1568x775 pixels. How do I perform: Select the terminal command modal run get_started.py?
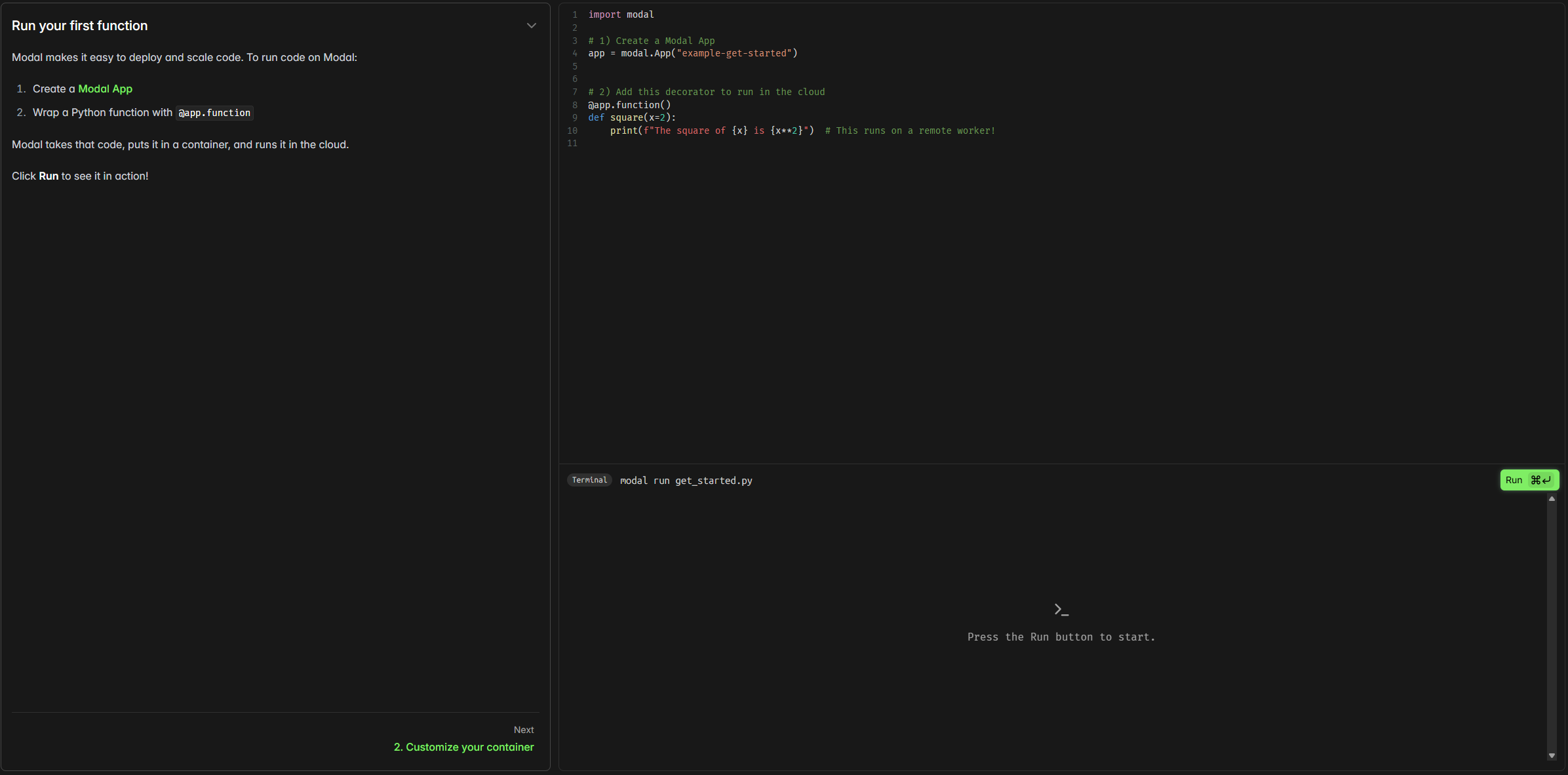tap(685, 481)
